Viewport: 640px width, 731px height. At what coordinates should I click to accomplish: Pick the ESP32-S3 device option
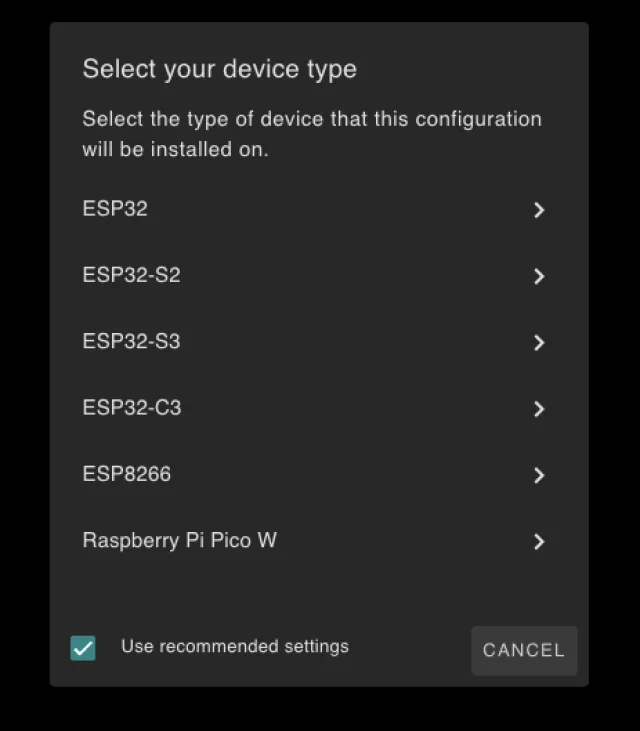pos(131,341)
